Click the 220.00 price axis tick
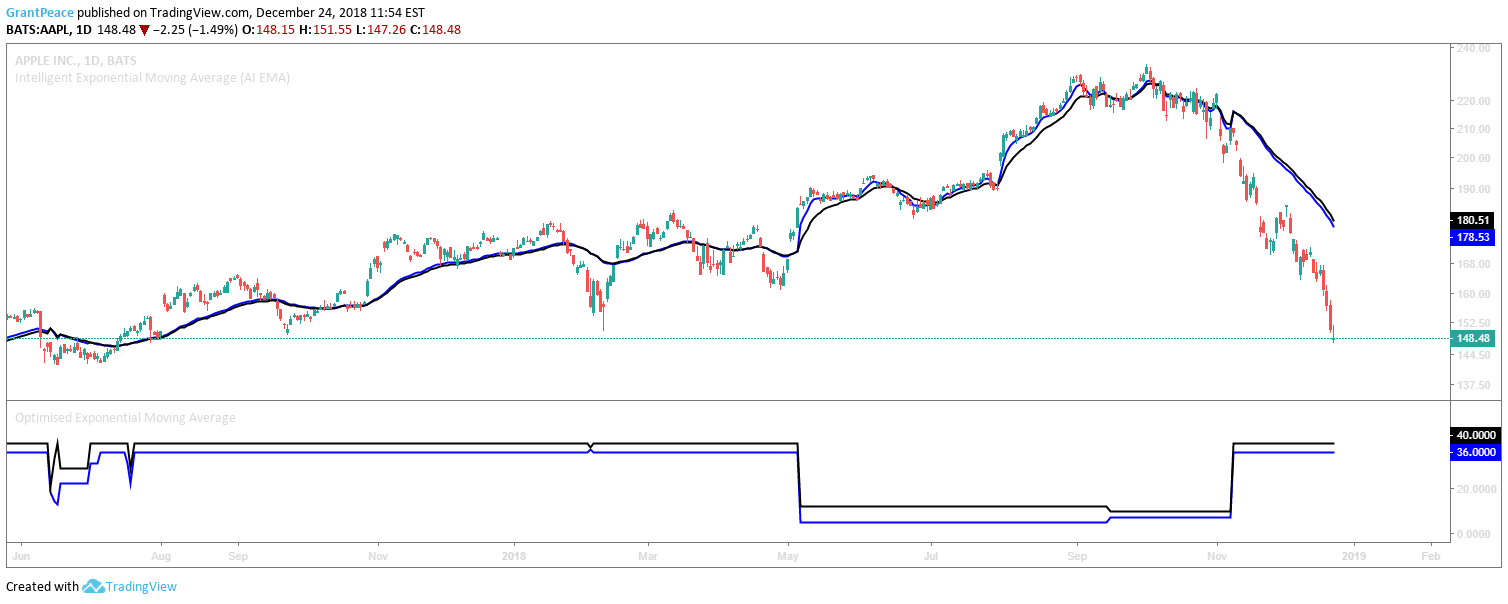1508x604 pixels. [x=1476, y=101]
